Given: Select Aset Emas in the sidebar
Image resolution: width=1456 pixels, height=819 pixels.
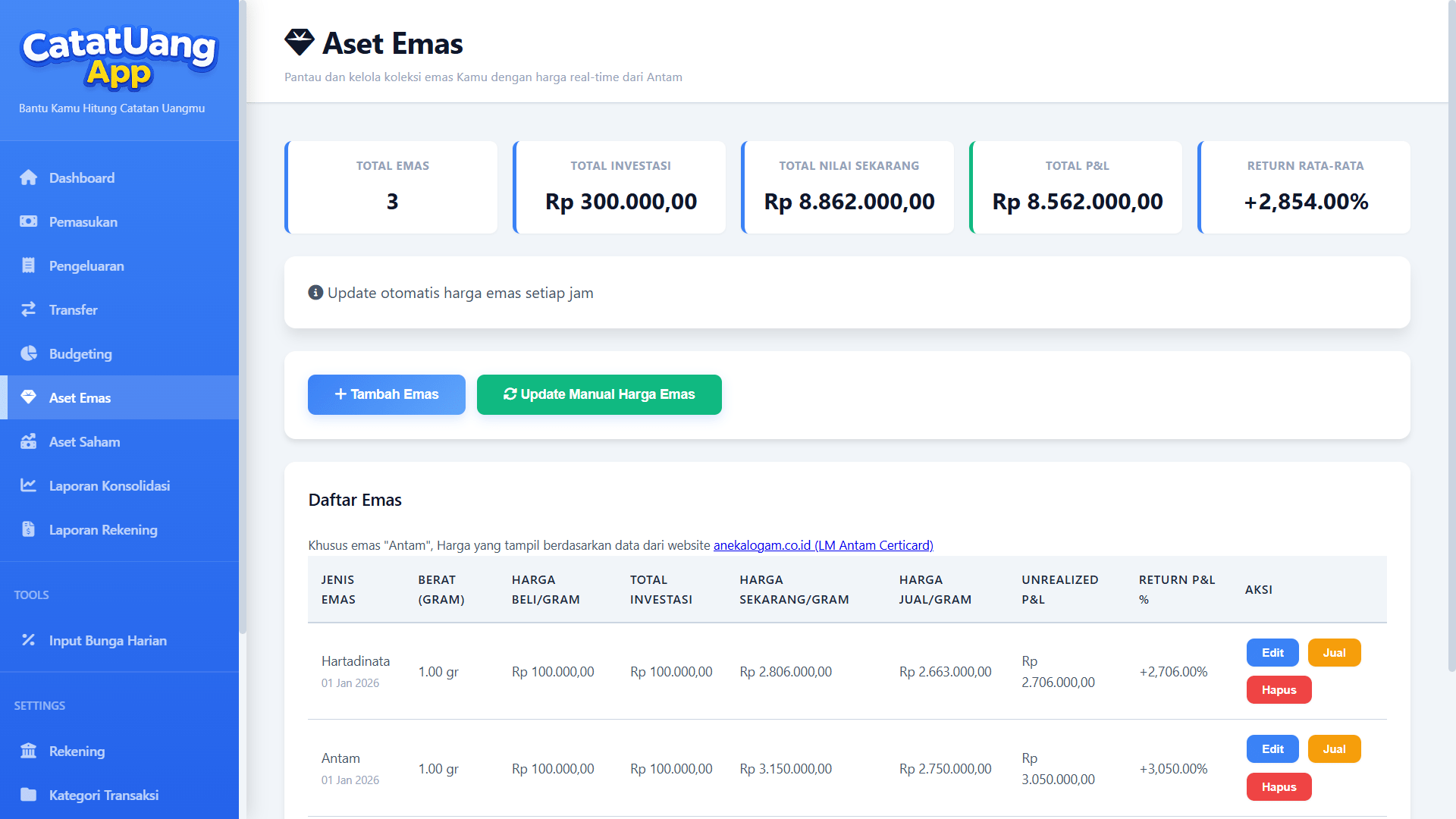Looking at the screenshot, I should [80, 397].
